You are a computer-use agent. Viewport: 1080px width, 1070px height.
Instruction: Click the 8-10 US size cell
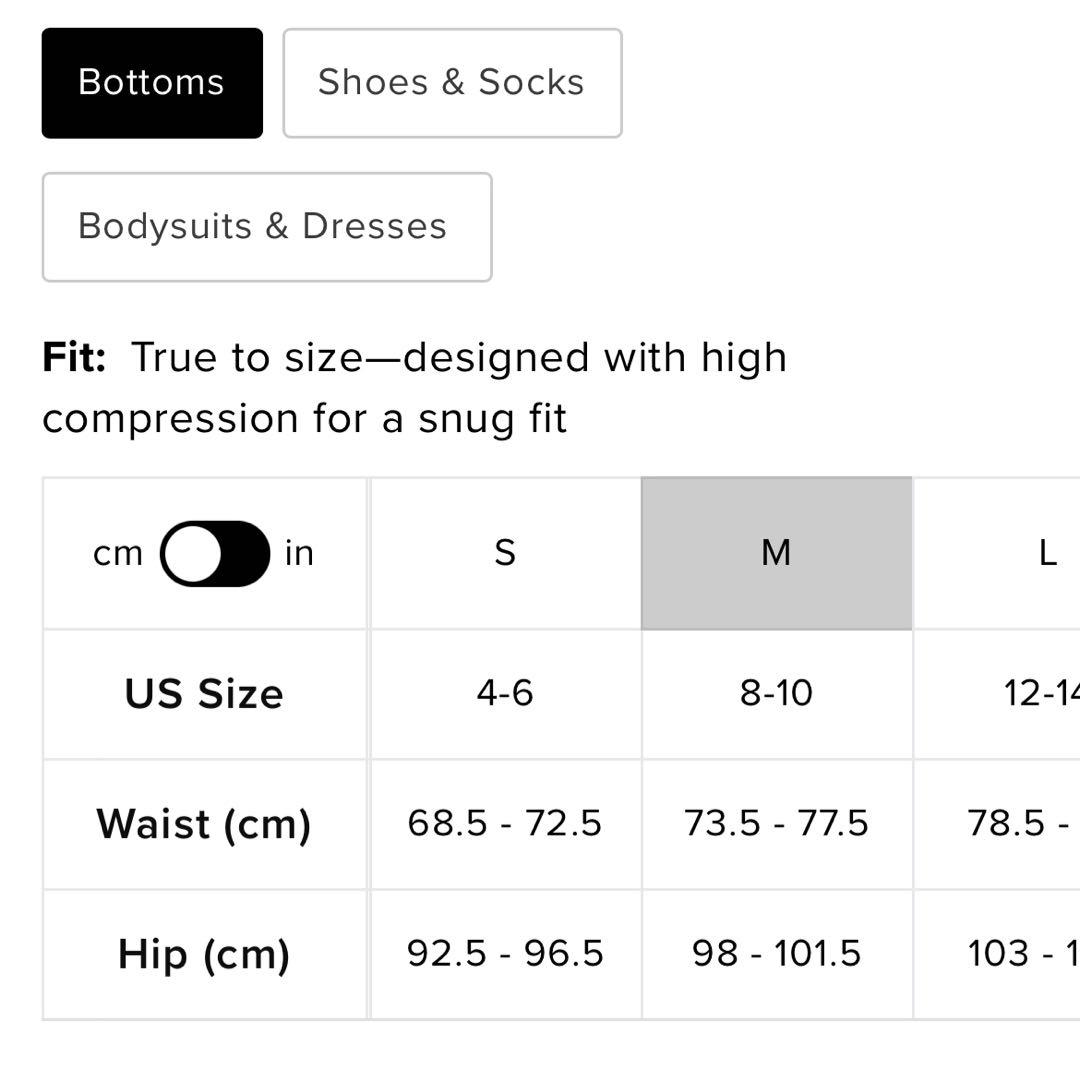[776, 693]
